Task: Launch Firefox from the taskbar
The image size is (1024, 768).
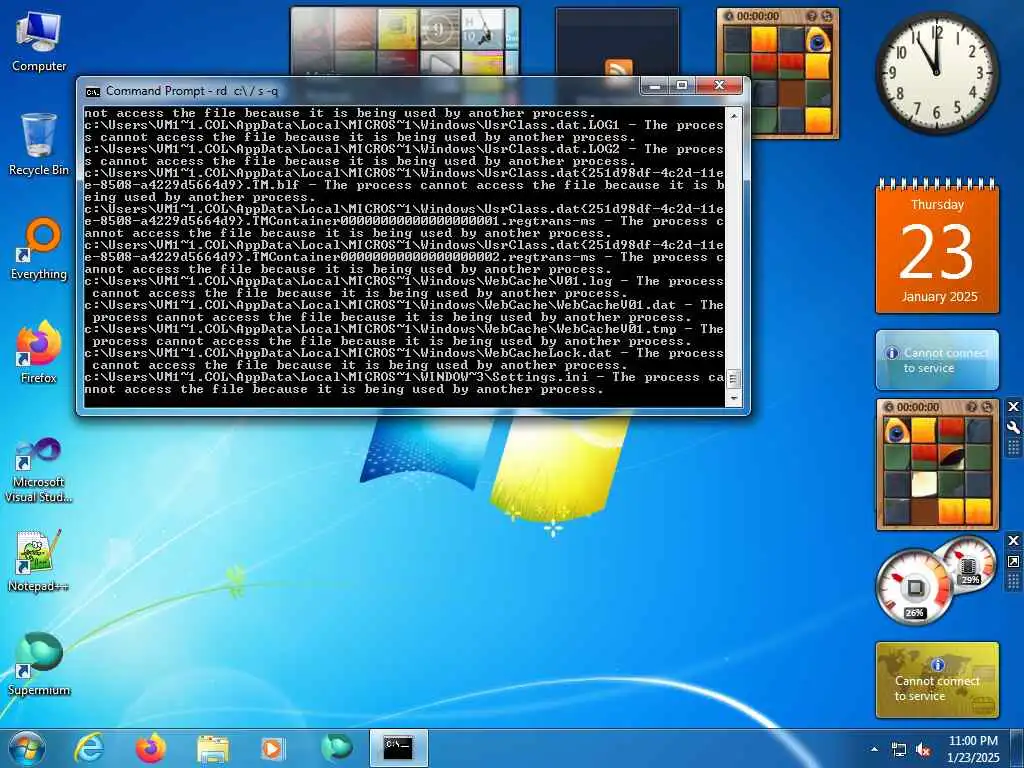Action: (150, 748)
